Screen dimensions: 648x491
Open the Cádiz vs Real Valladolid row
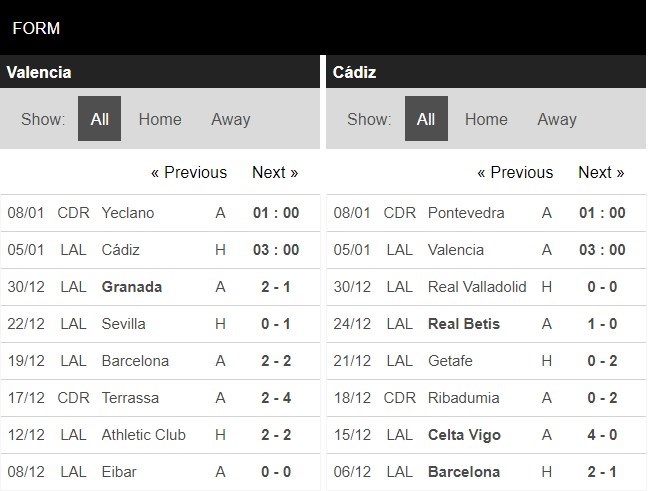tap(486, 287)
